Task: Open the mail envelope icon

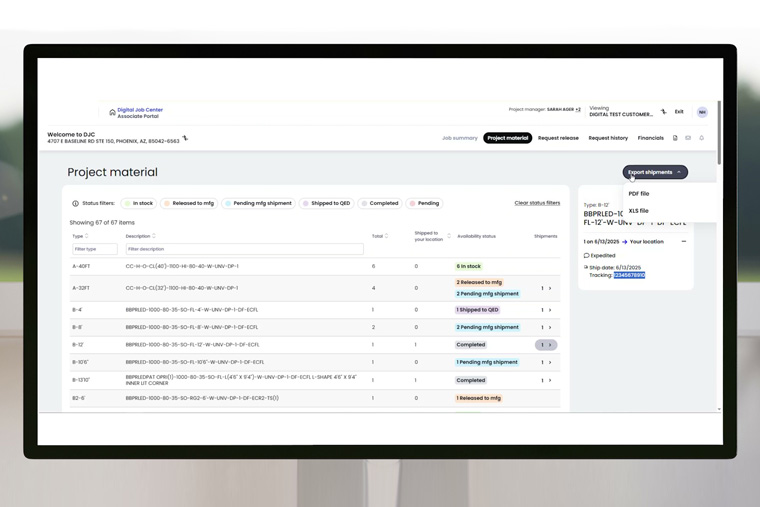Action: 688,138
